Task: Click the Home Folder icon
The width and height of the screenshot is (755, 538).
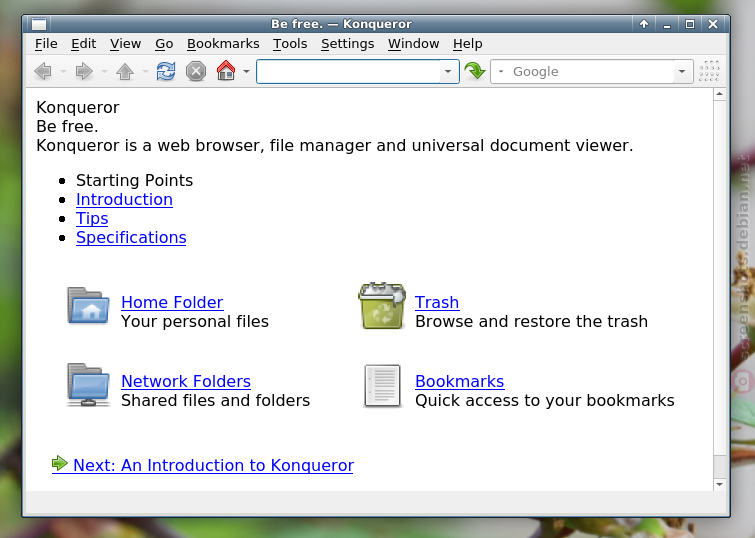Action: pyautogui.click(x=88, y=305)
